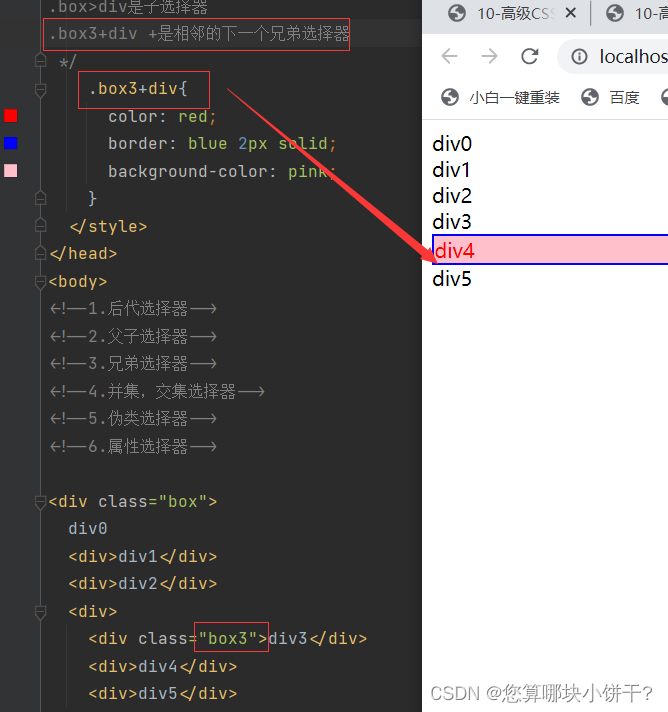
Task: Select the first 10-高级CSS tab
Action: coord(510,14)
